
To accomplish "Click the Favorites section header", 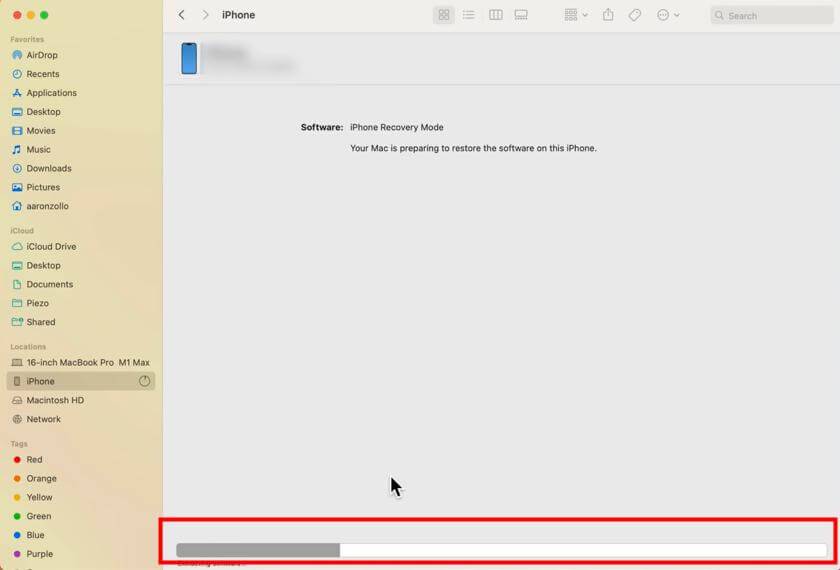I will [27, 39].
